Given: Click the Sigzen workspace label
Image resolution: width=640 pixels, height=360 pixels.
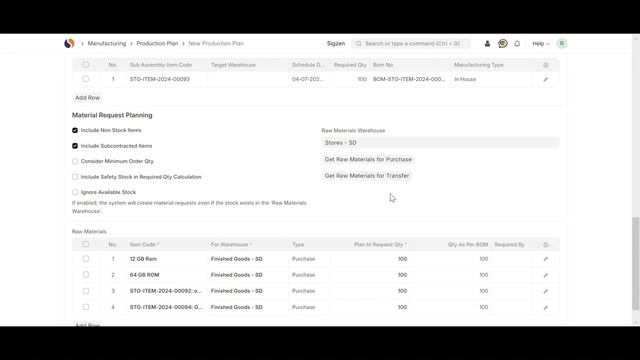Looking at the screenshot, I should (336, 43).
